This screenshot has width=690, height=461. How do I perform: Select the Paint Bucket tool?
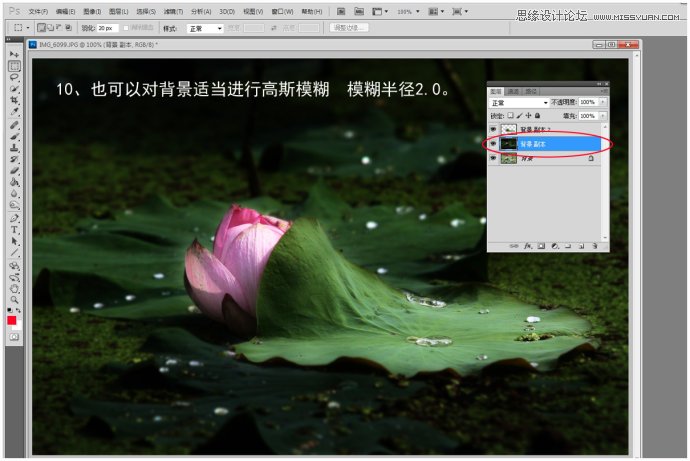coord(14,182)
